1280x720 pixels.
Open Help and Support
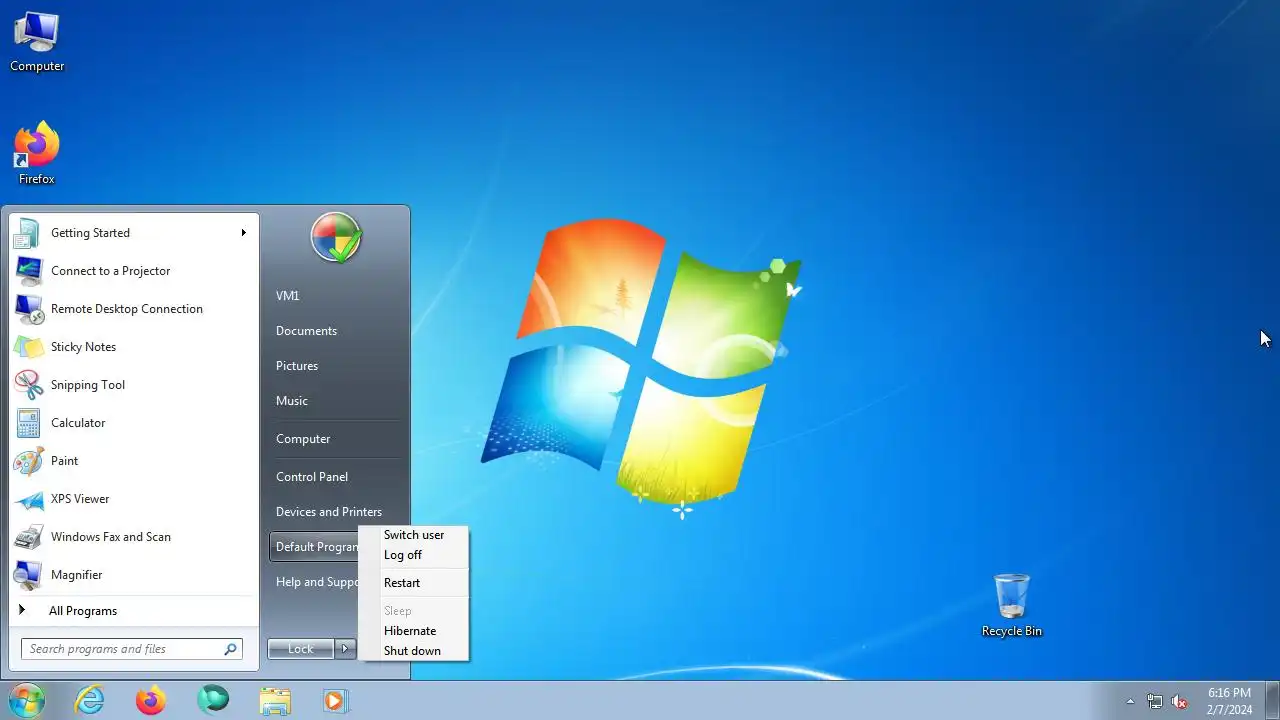click(315, 582)
